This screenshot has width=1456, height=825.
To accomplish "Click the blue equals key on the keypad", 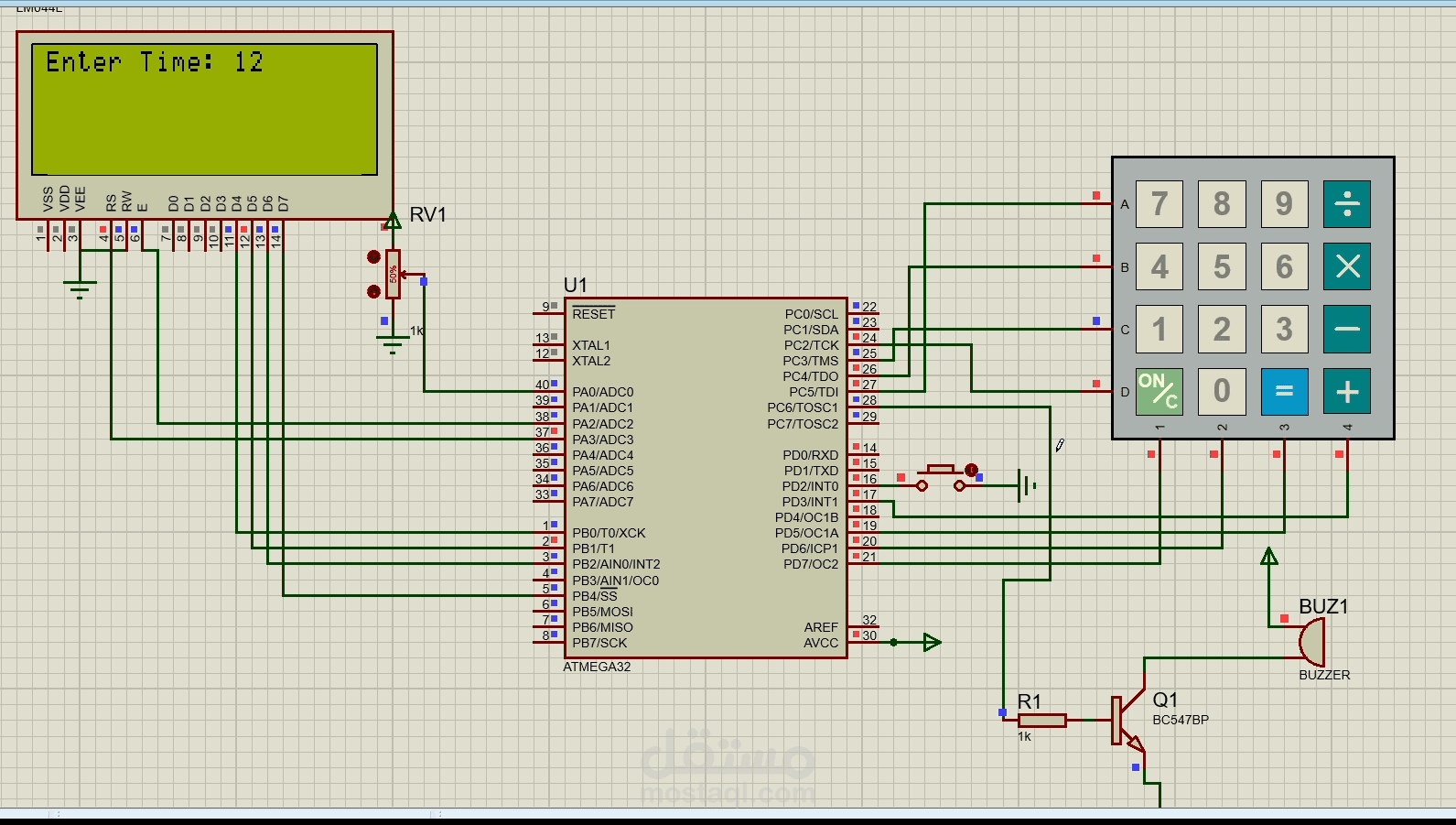I will (1284, 392).
